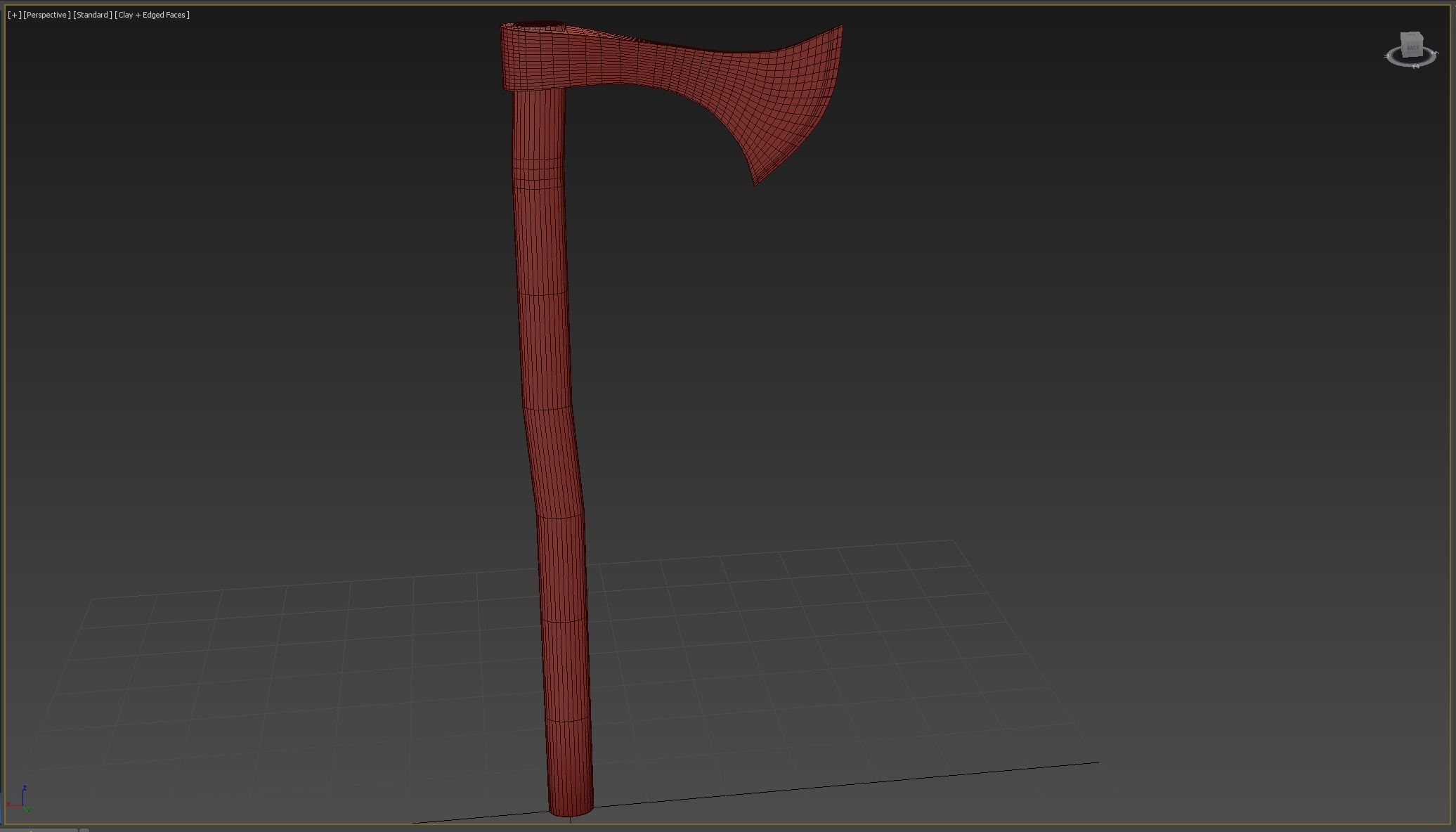1456x832 pixels.
Task: Open the [Clay + Edged Faces] shading menu
Action: [152, 15]
